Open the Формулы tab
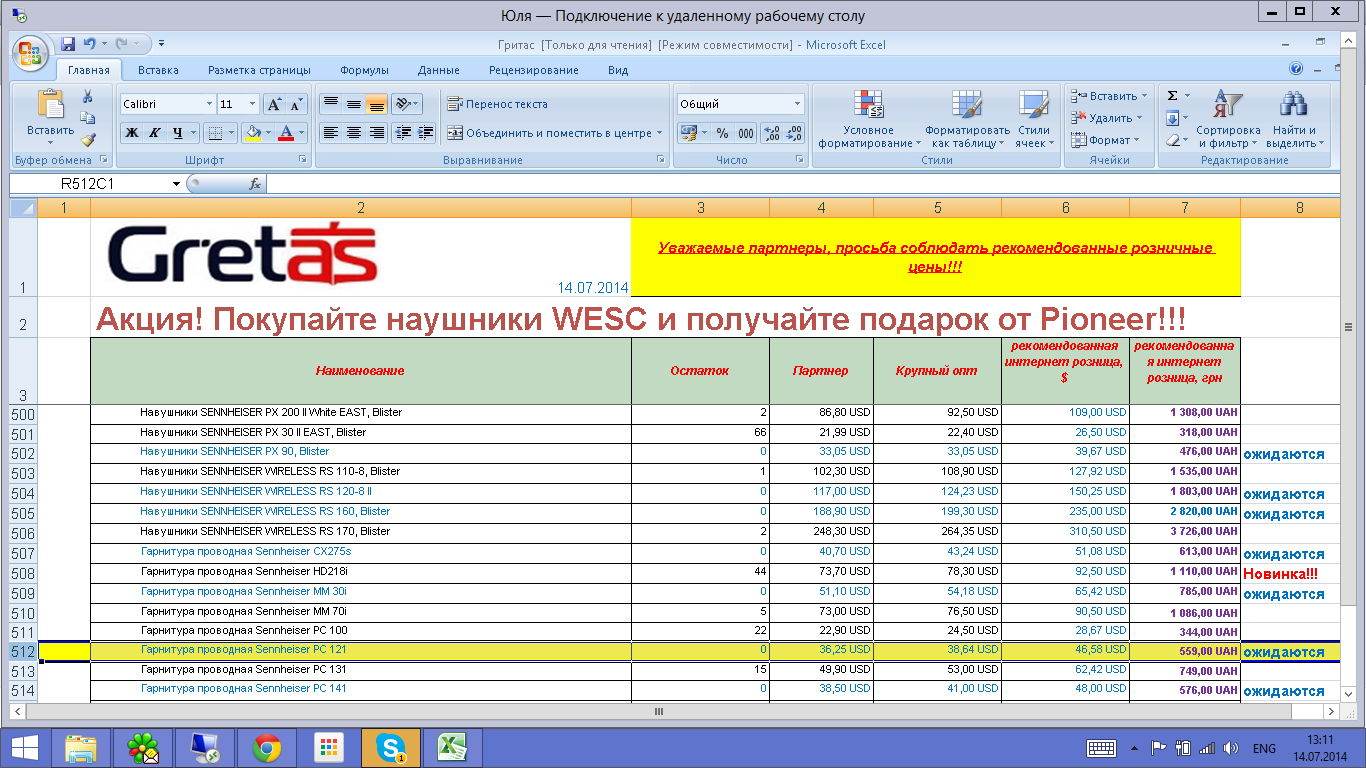The width and height of the screenshot is (1366, 768). [x=364, y=70]
